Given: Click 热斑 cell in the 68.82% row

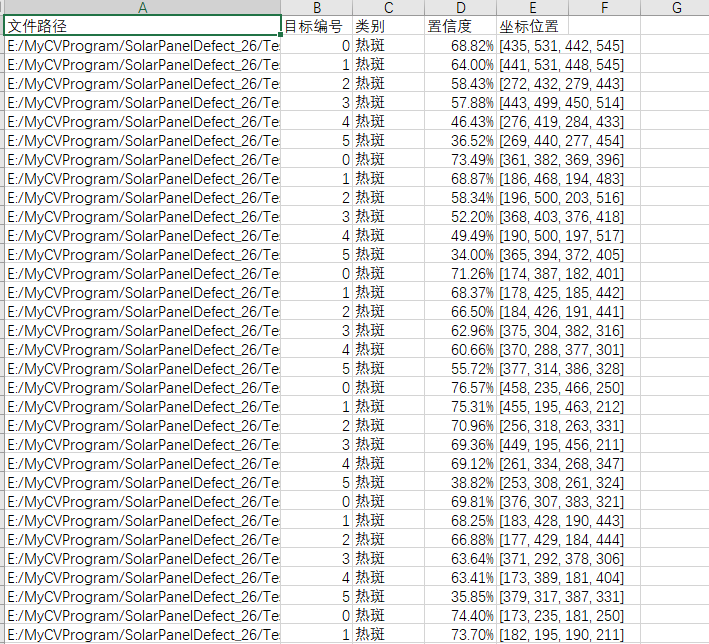Looking at the screenshot, I should click(388, 45).
